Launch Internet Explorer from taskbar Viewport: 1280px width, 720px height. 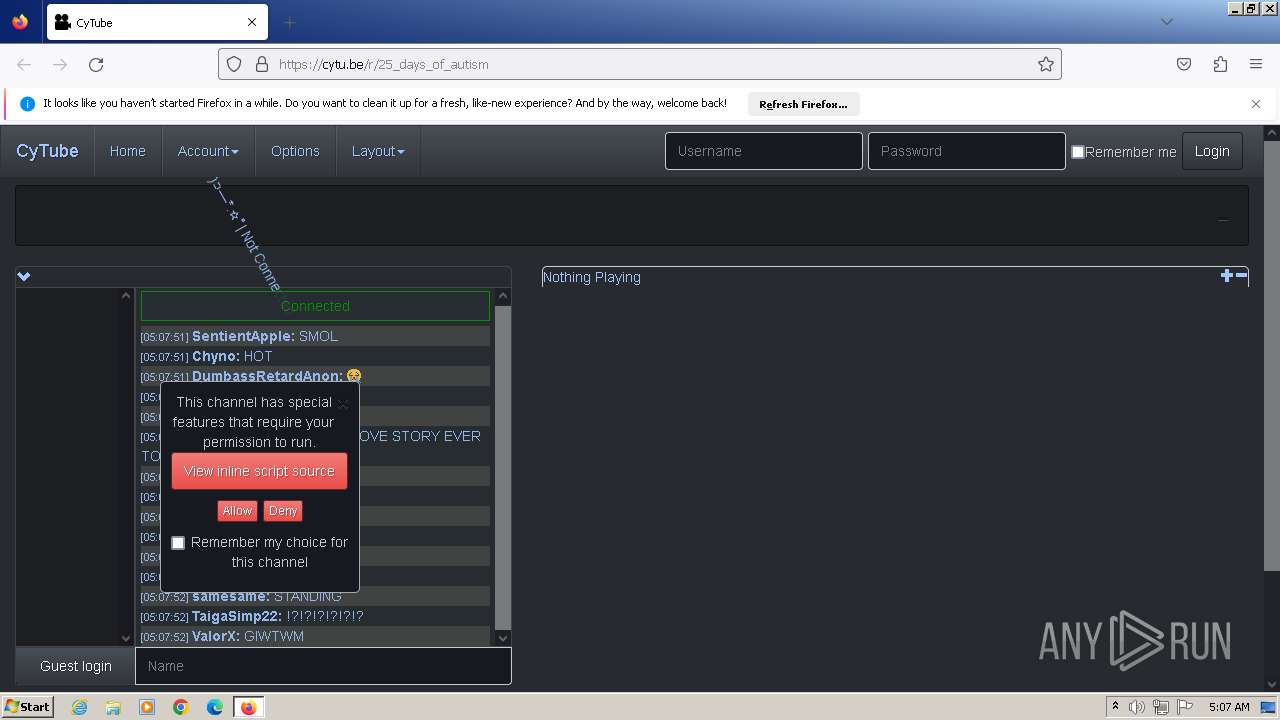[79, 707]
